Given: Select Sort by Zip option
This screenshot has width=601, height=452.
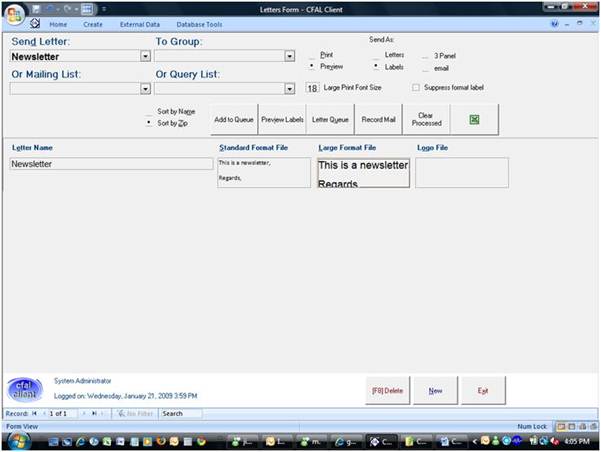Looking at the screenshot, I should [149, 123].
